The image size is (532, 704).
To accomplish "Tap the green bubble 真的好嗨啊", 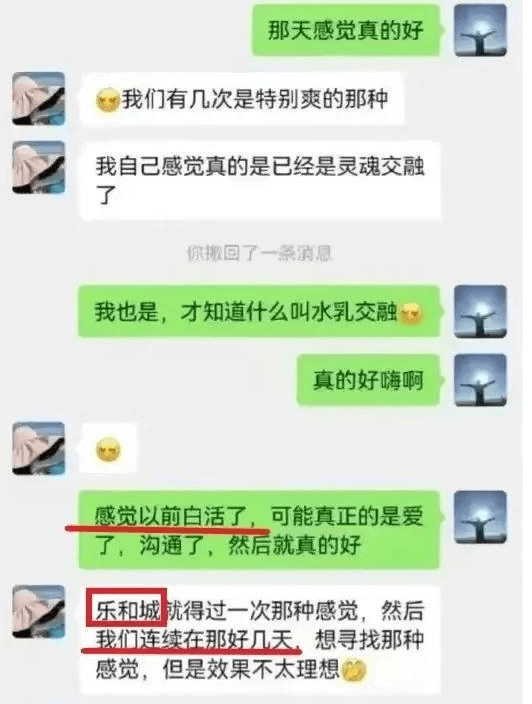I will click(x=368, y=380).
